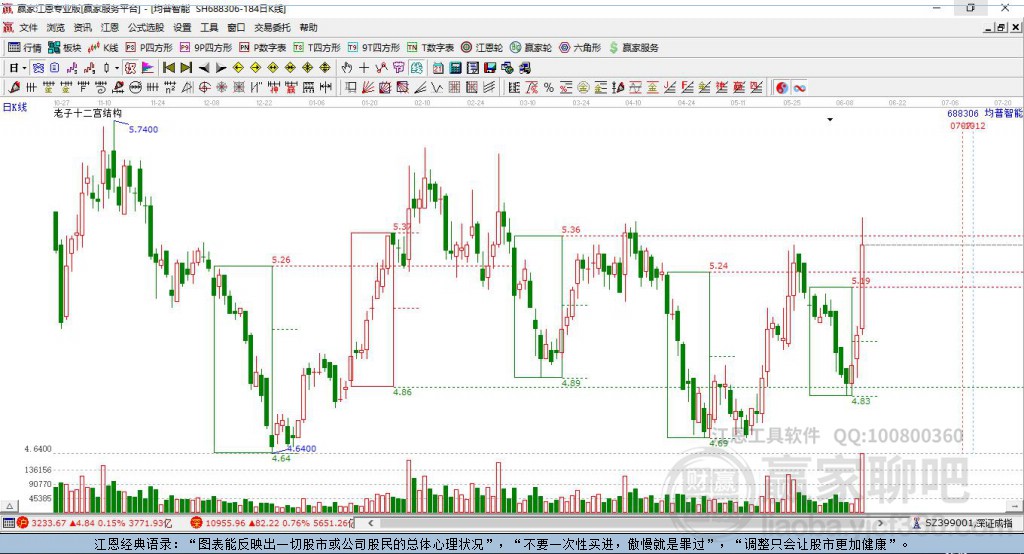Click the status bar grid icon
Screen dimensions: 1024x554
(8, 523)
